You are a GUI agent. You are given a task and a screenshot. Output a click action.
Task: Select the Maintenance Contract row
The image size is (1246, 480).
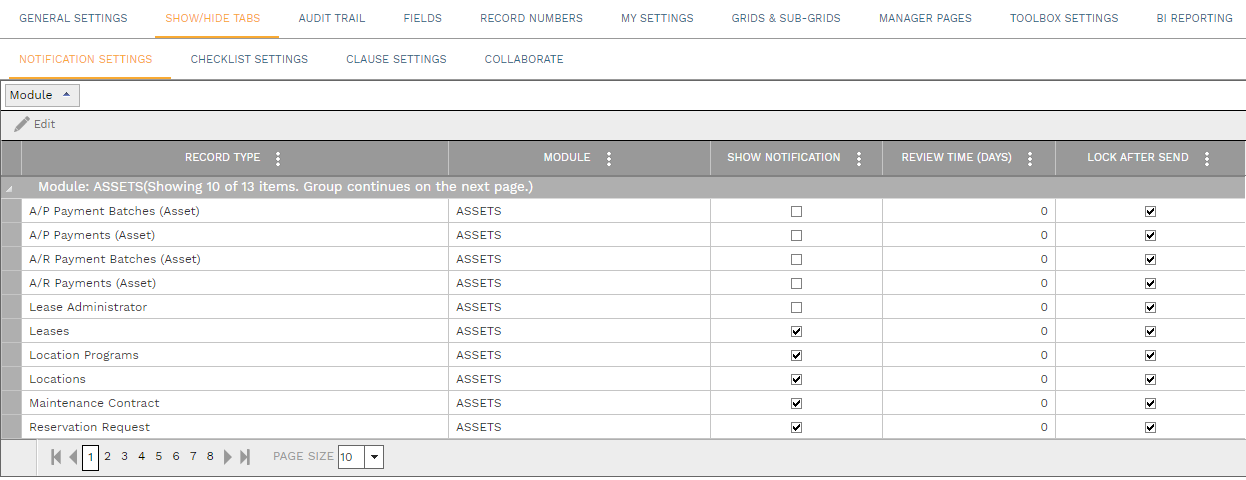coord(94,403)
